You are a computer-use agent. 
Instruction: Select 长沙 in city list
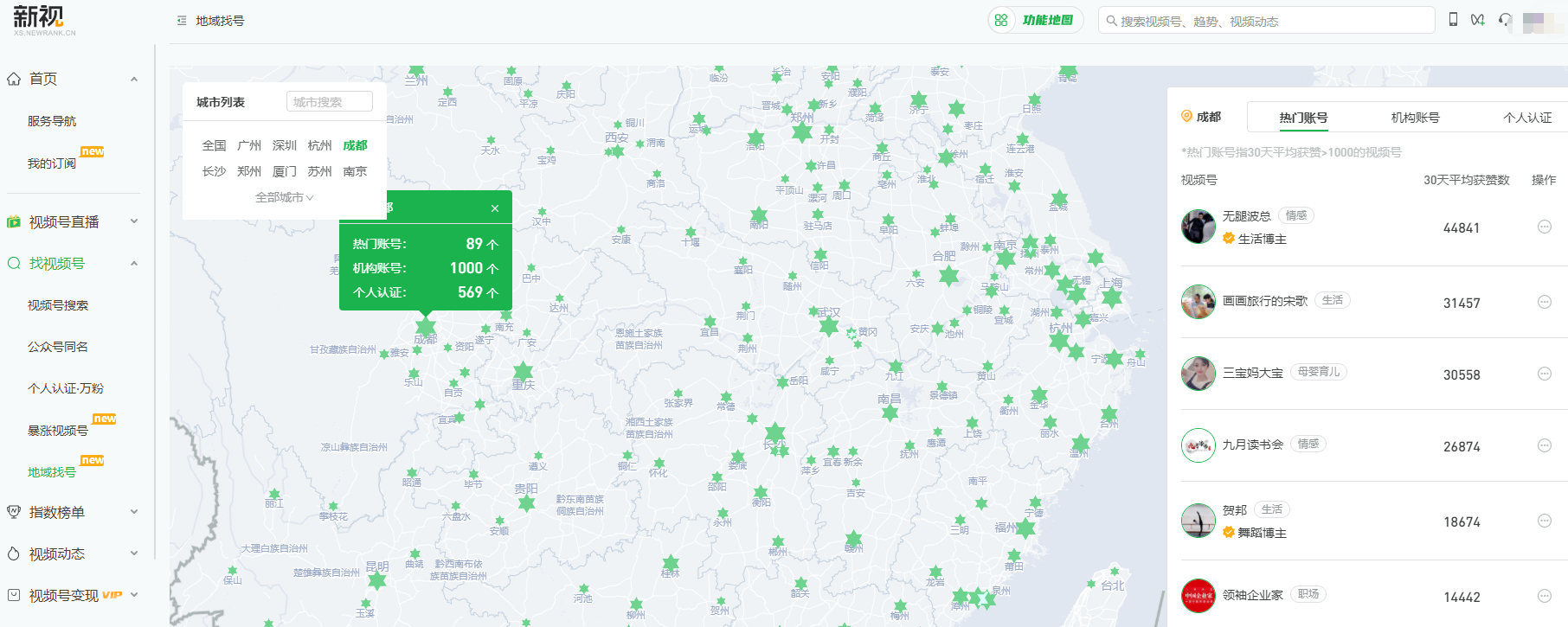(x=215, y=171)
